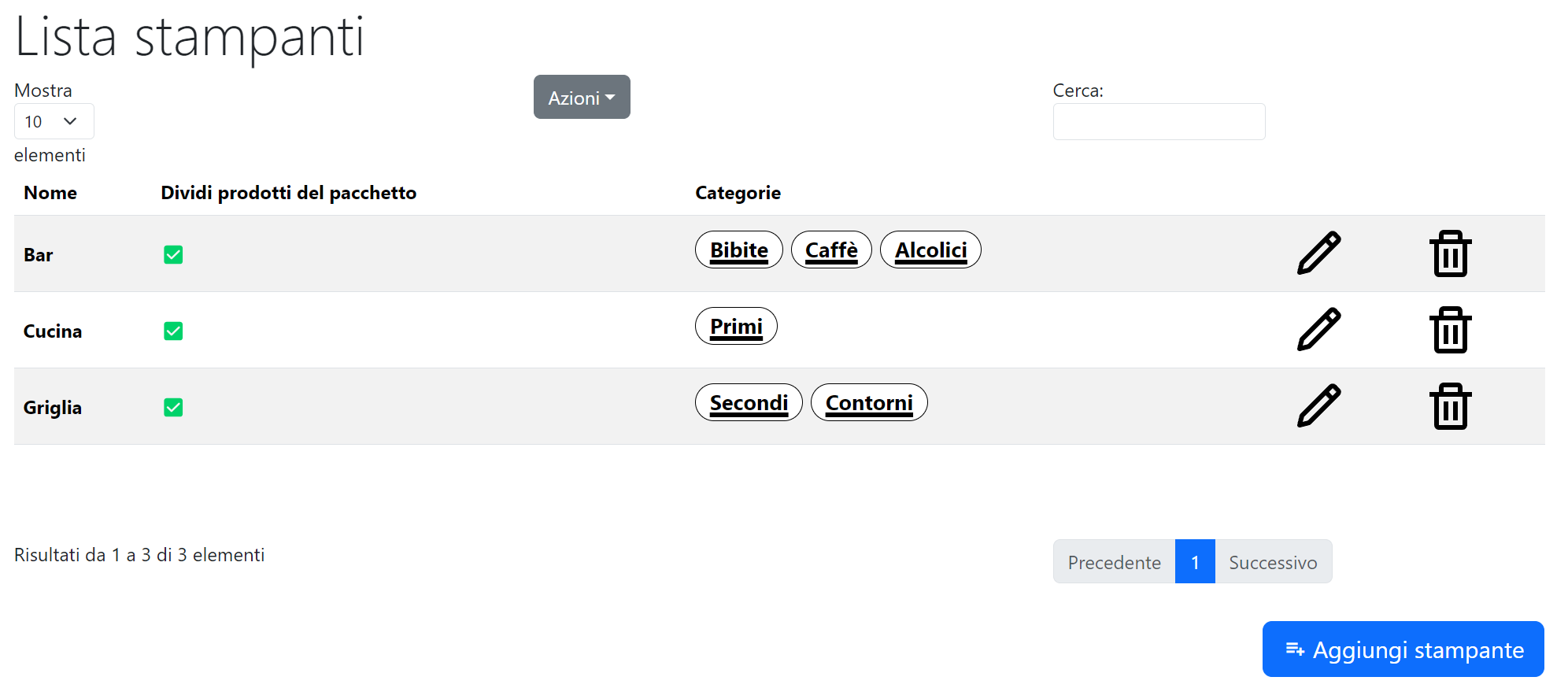
Task: Click the Successivo page button
Action: click(1272, 562)
